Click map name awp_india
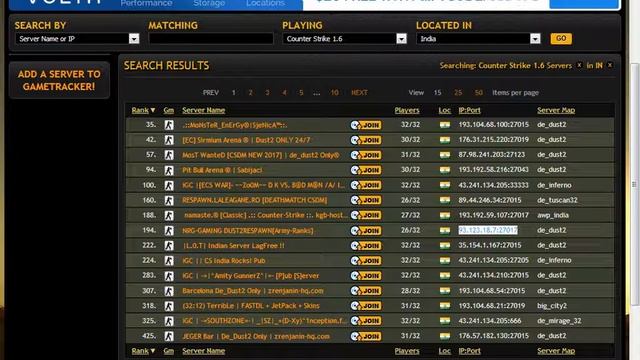 (x=553, y=215)
